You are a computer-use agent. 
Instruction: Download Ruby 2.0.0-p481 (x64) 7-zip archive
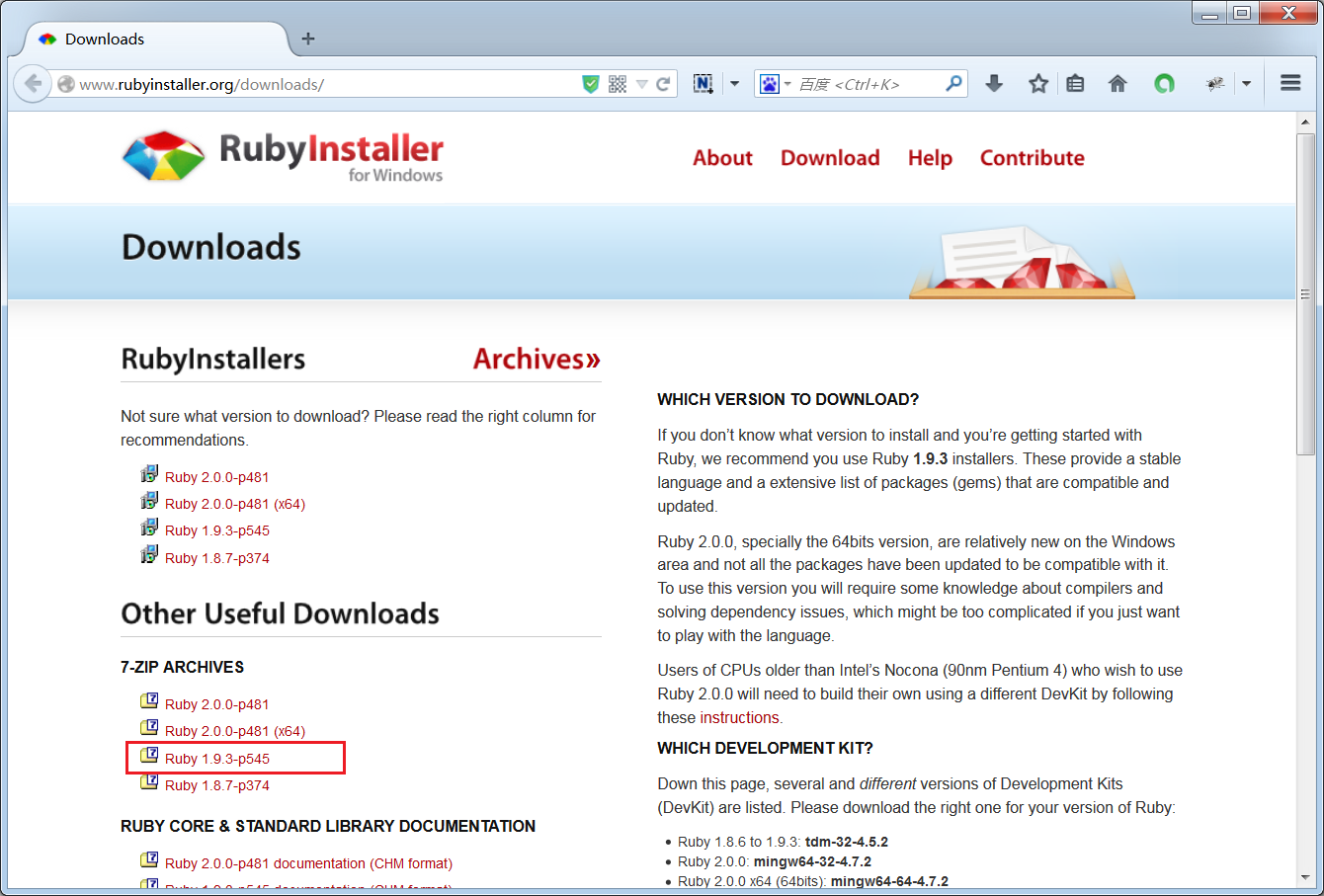coord(235,731)
